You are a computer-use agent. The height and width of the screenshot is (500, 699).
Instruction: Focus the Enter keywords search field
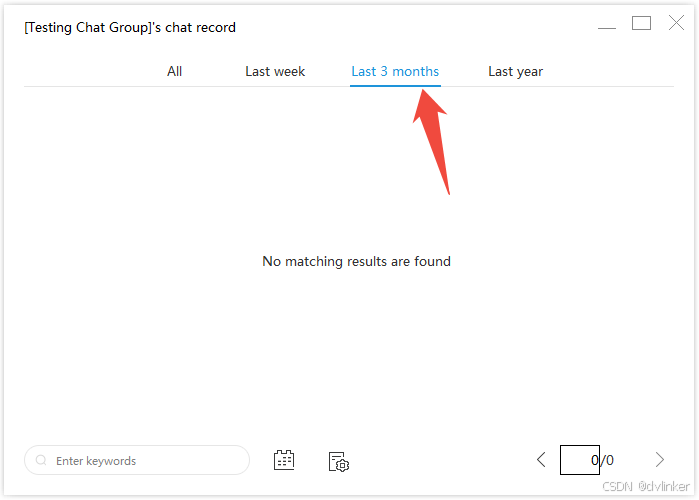pyautogui.click(x=137, y=460)
